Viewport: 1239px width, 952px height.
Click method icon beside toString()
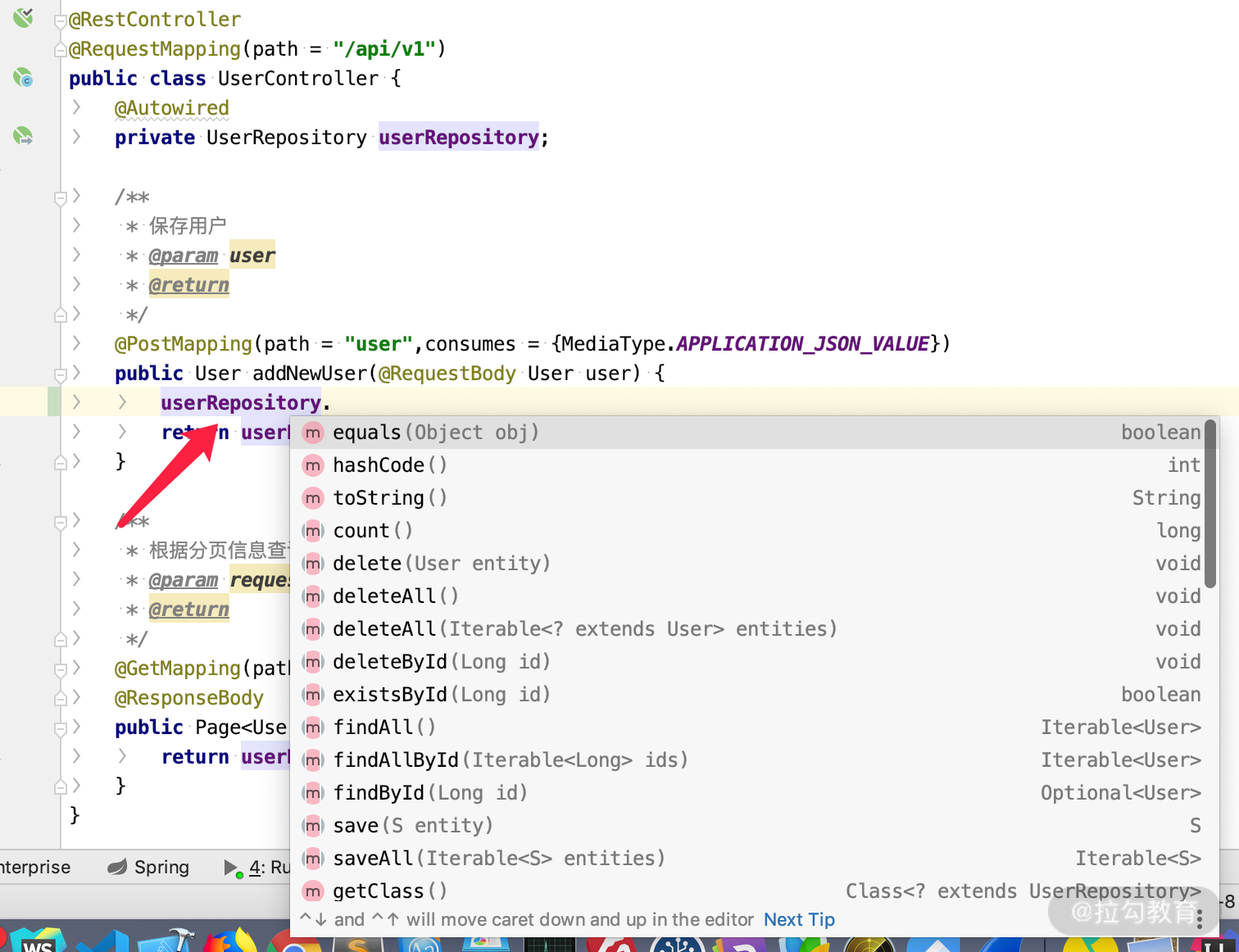313,498
